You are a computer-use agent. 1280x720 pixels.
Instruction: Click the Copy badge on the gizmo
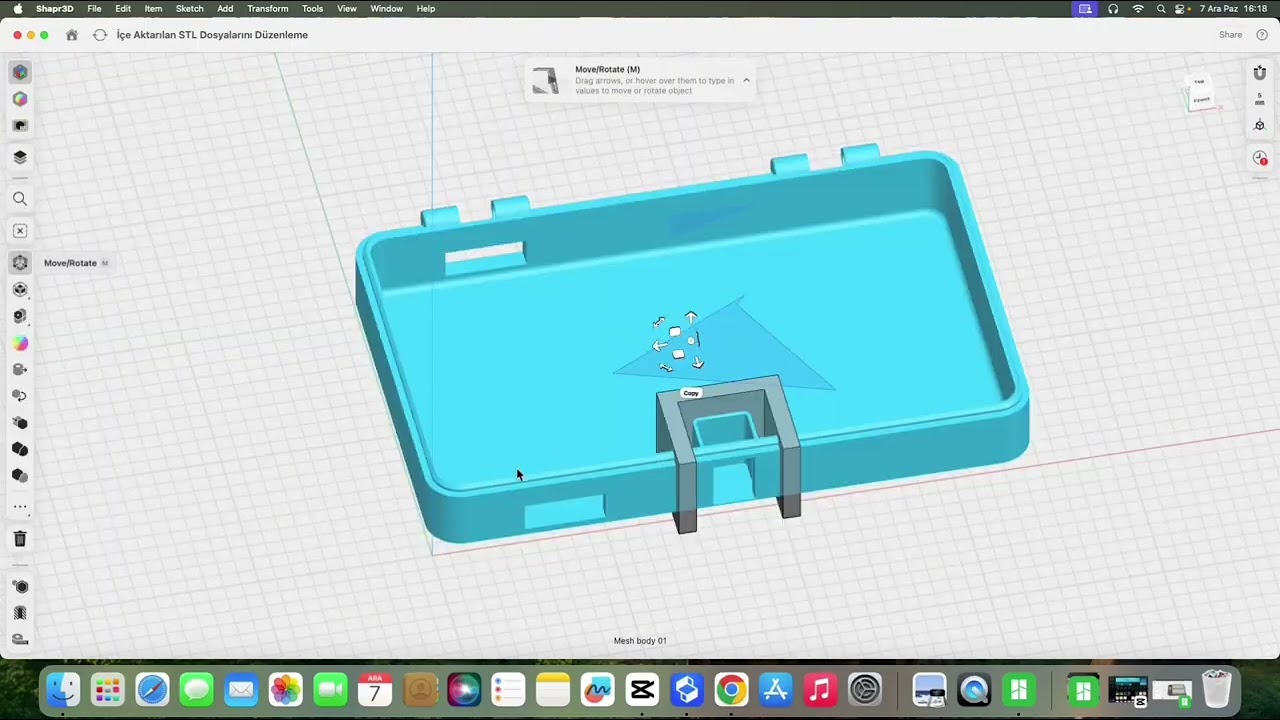pyautogui.click(x=691, y=393)
